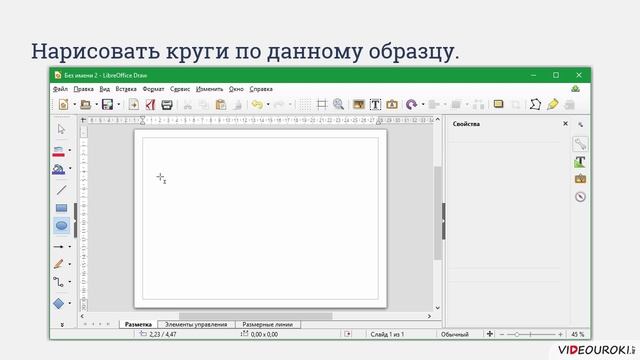This screenshot has height=360, width=640.
Task: Click the Fit page button in status bar
Action: (x=490, y=334)
